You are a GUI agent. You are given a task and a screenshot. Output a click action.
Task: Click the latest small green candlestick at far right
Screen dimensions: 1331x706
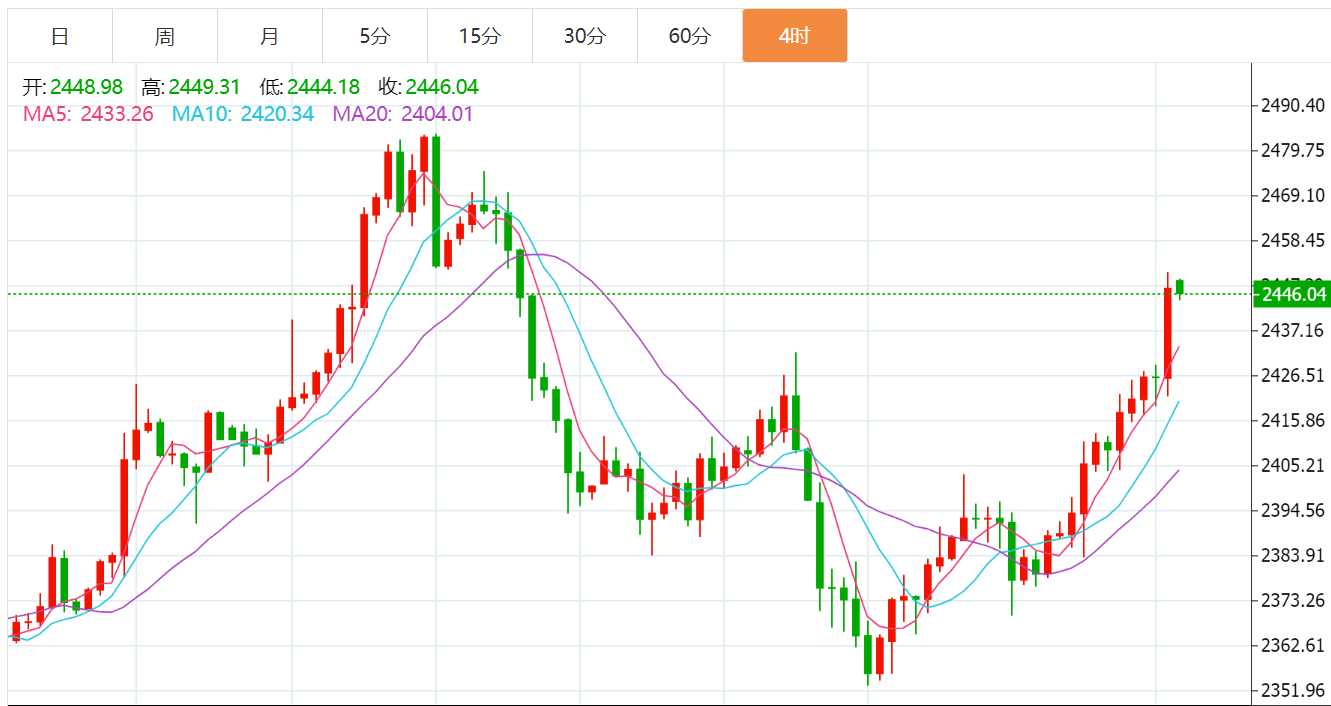click(1180, 288)
